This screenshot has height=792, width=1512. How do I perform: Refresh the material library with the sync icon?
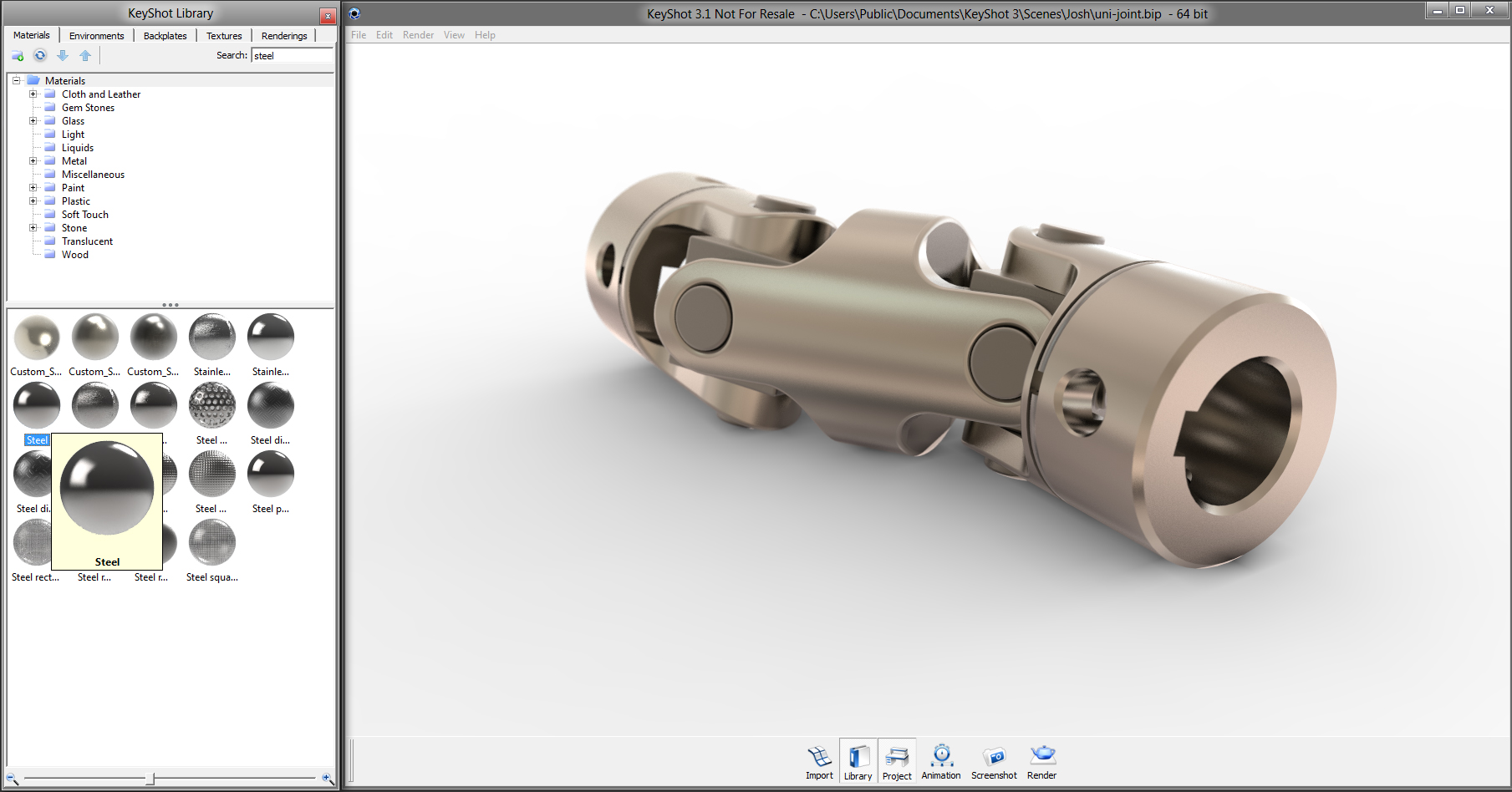click(x=39, y=55)
